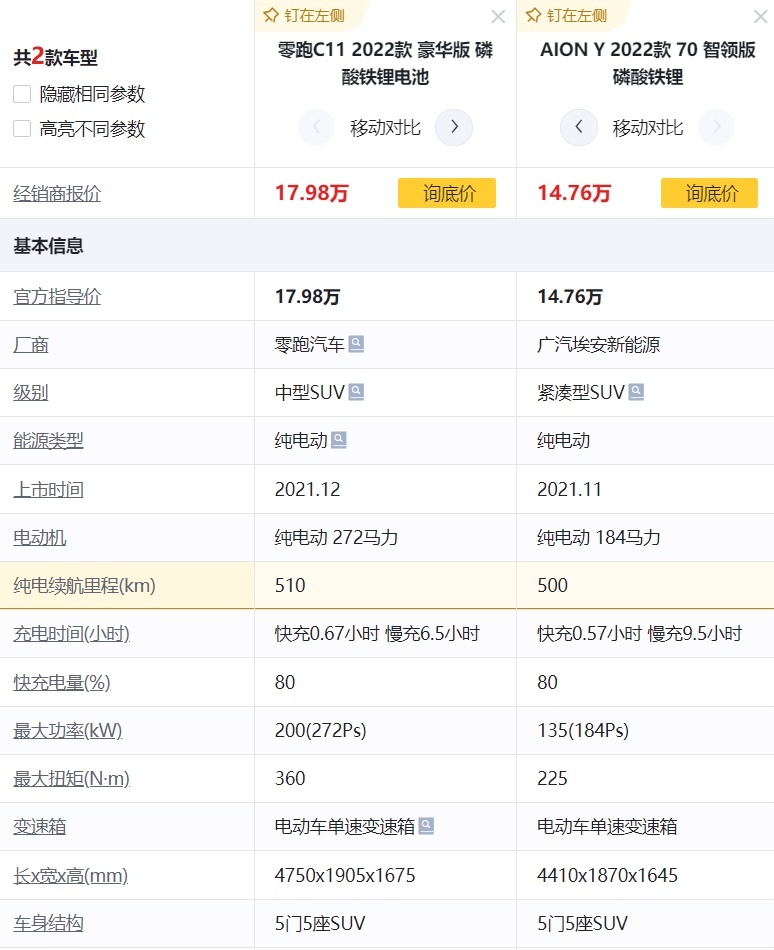Viewport: 774px width, 950px height.
Task: Open info icon beside 紧凑型SUV
Action: 637,391
